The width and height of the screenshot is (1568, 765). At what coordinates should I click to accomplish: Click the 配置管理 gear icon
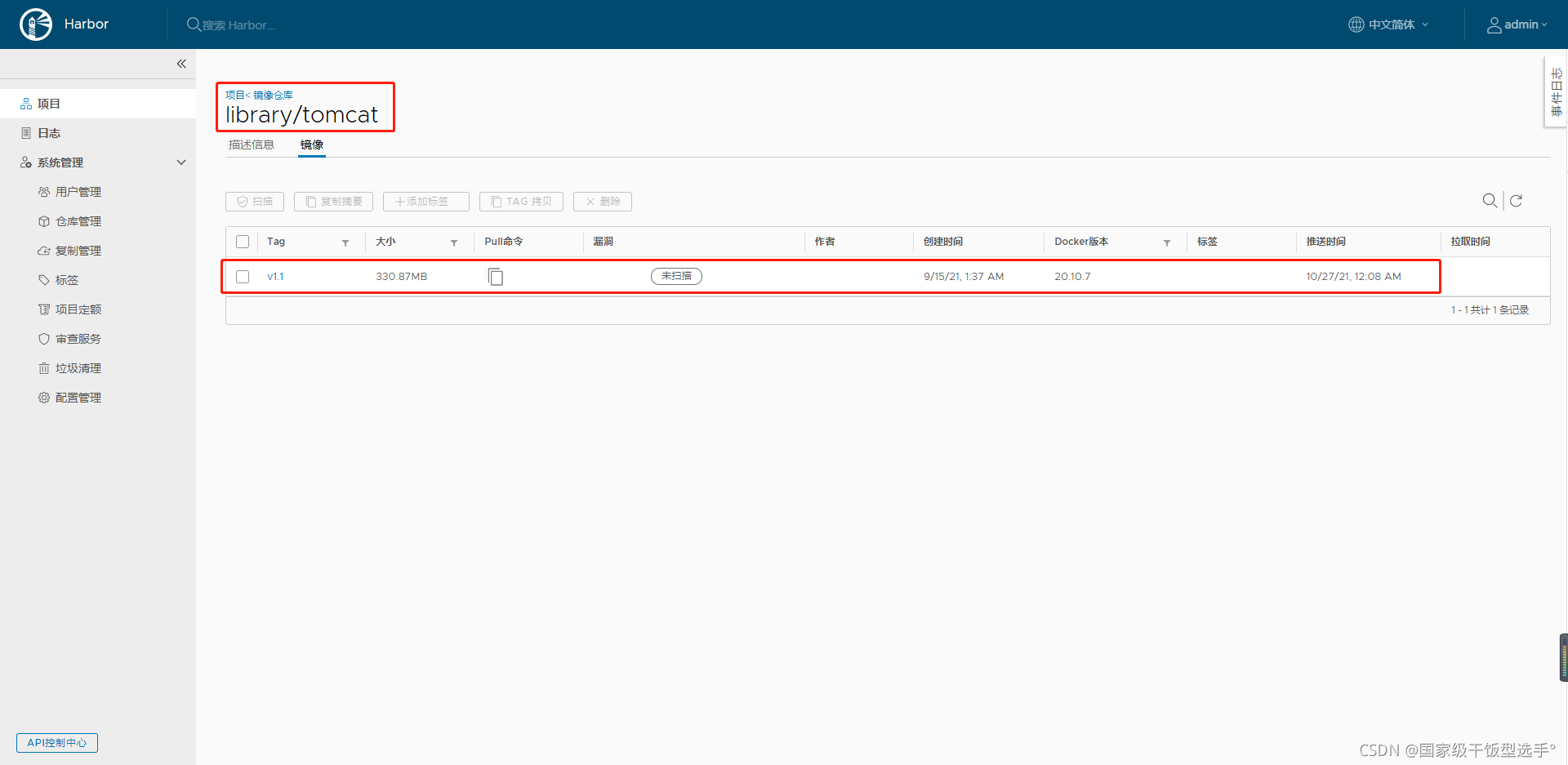44,398
